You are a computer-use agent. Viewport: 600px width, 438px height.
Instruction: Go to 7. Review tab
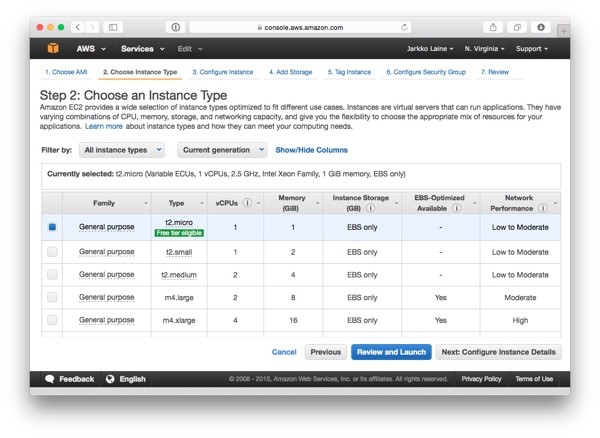pyautogui.click(x=495, y=72)
